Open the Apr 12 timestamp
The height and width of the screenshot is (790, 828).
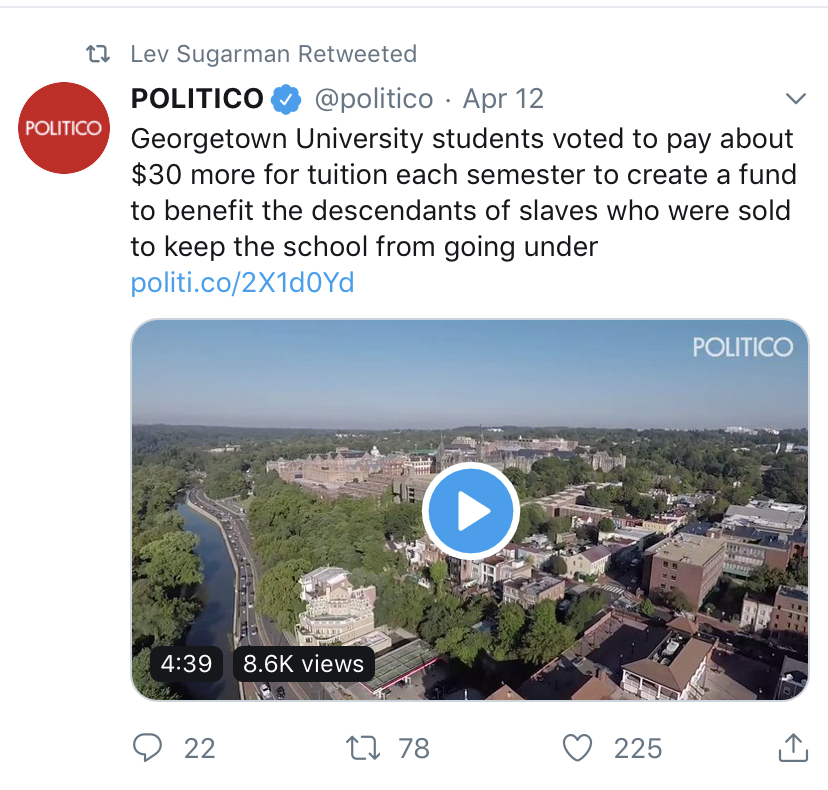(x=503, y=99)
